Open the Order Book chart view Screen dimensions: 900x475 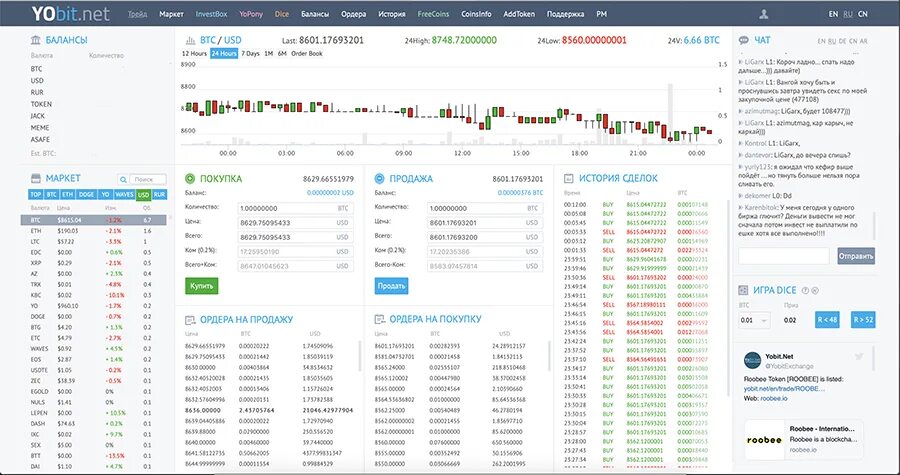[x=307, y=53]
